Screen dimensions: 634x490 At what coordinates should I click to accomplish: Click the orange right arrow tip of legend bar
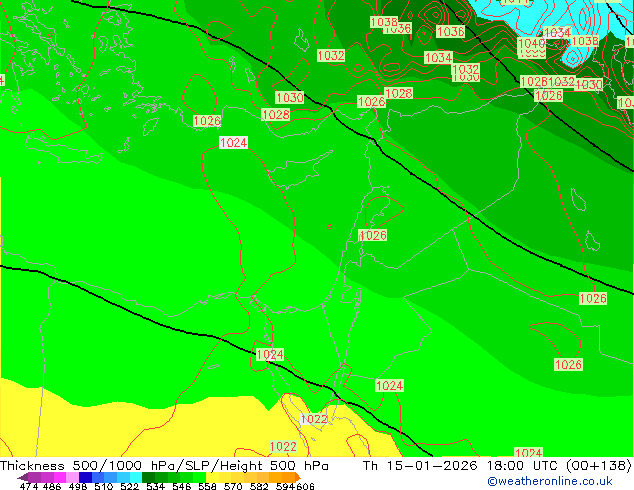pyautogui.click(x=298, y=477)
